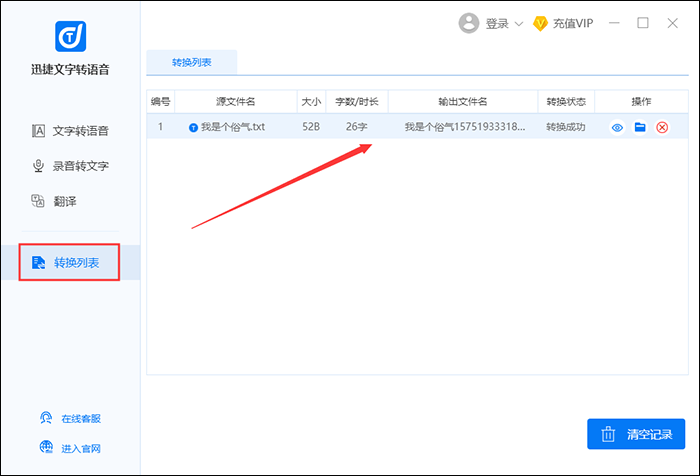Click the 操作 column header
The image size is (700, 476).
tap(641, 101)
